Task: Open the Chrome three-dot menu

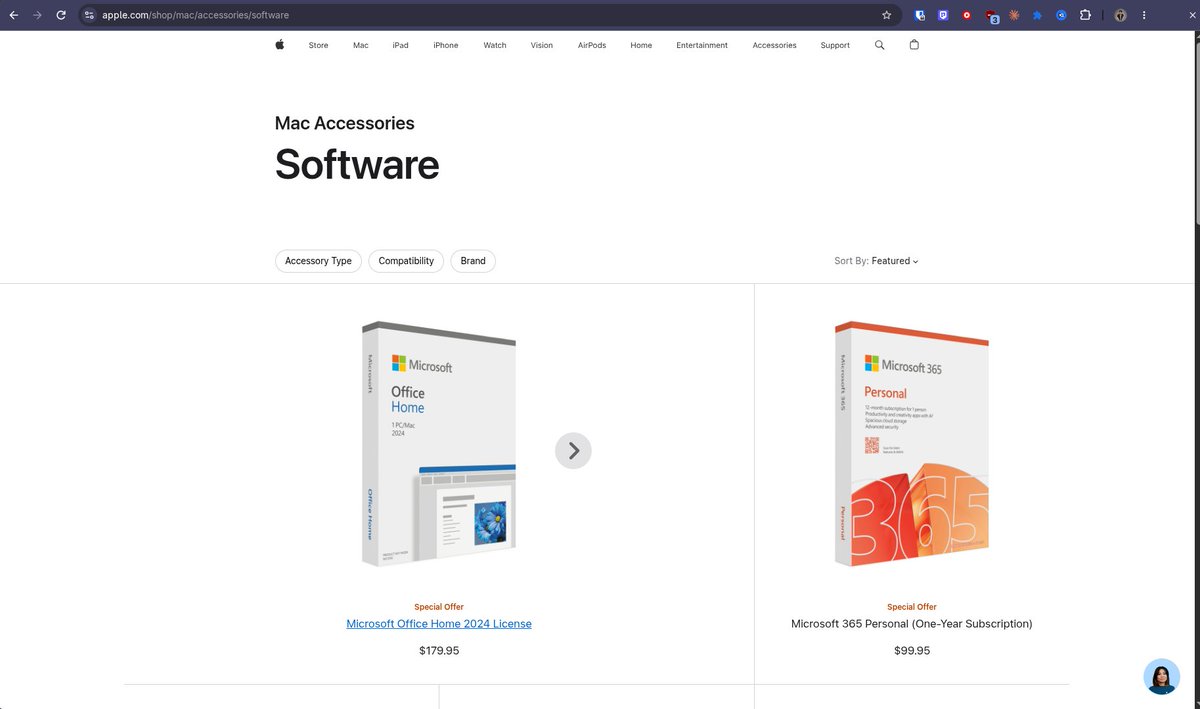Action: tap(1144, 15)
